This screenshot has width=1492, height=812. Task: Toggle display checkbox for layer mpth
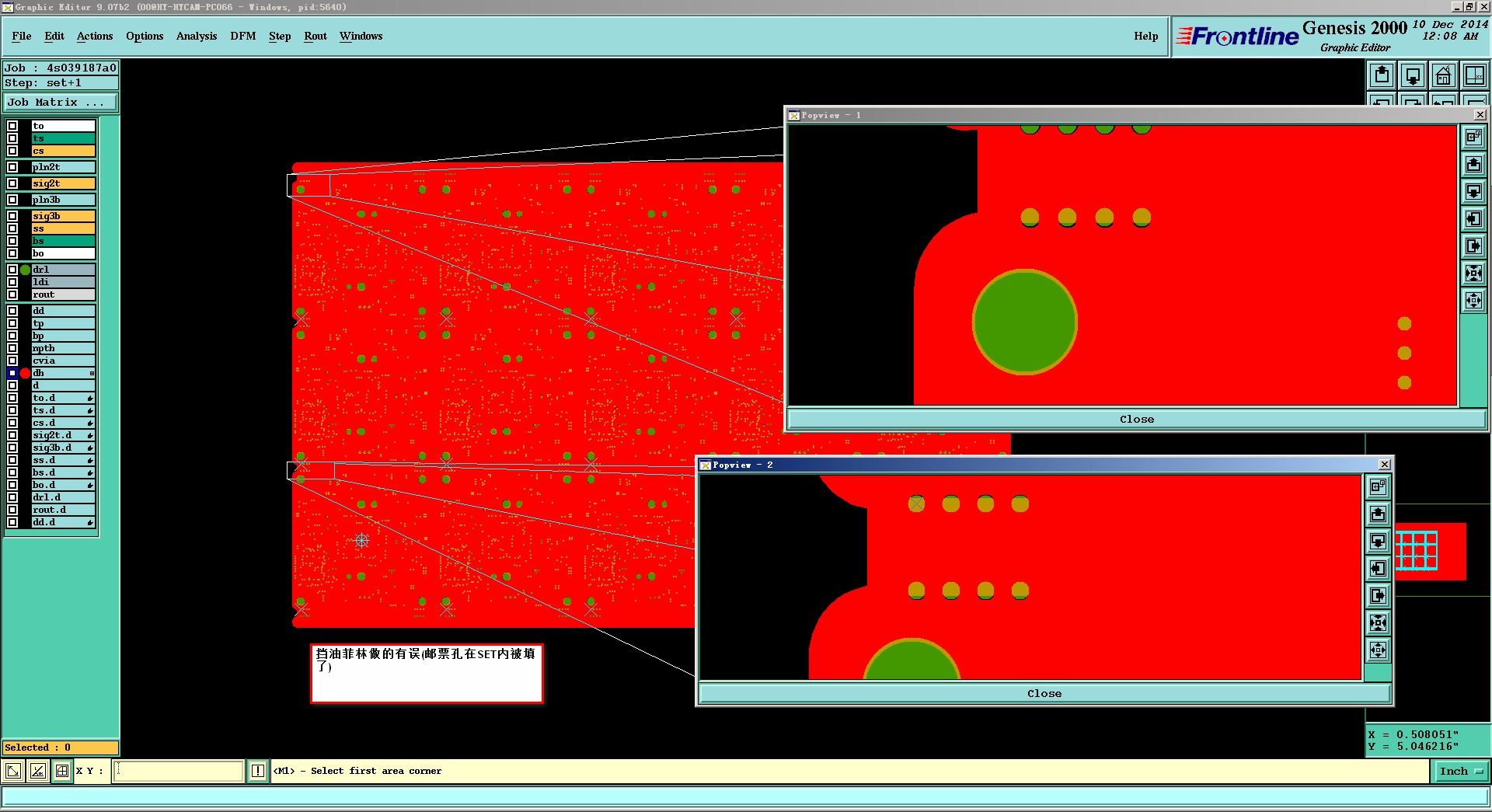click(12, 348)
